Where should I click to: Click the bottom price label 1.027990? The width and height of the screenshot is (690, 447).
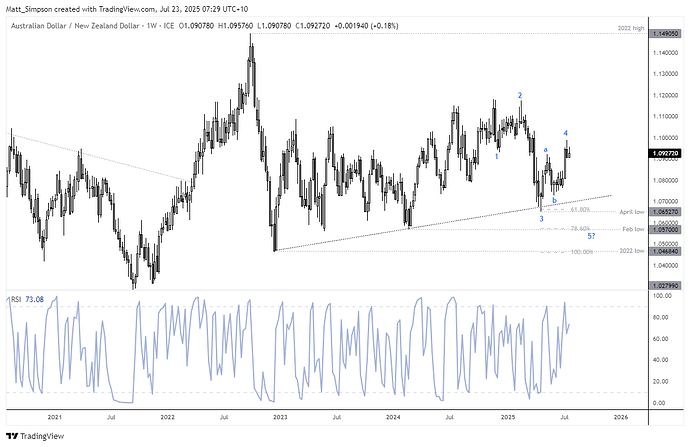666,286
